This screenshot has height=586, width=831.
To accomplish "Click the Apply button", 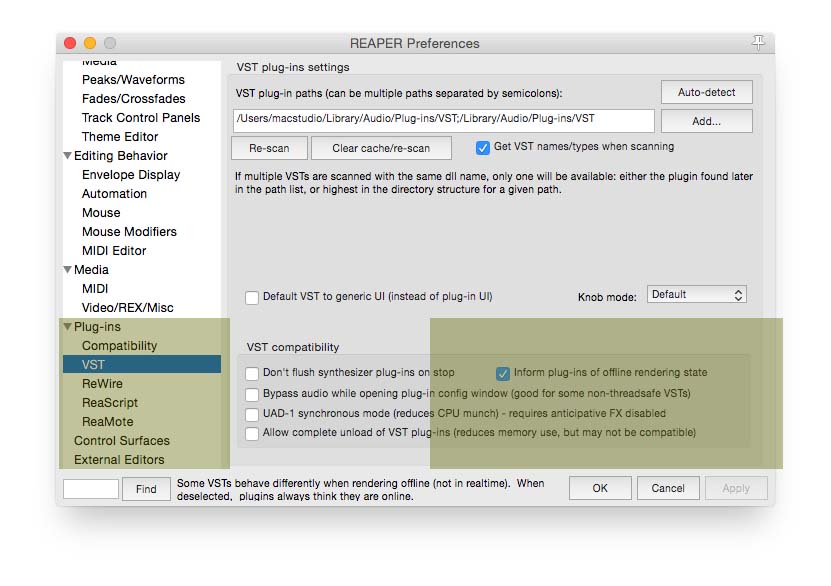I will (736, 489).
